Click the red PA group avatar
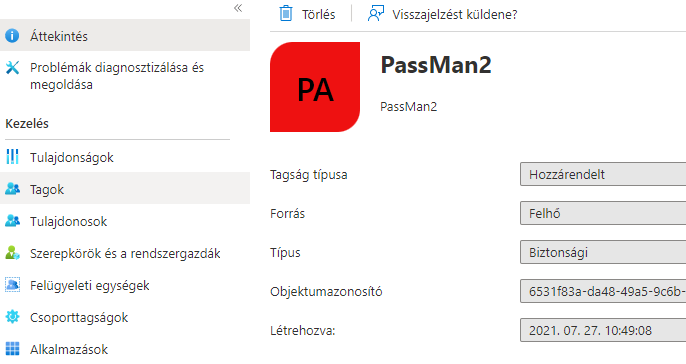The height and width of the screenshot is (364, 686). (x=315, y=87)
